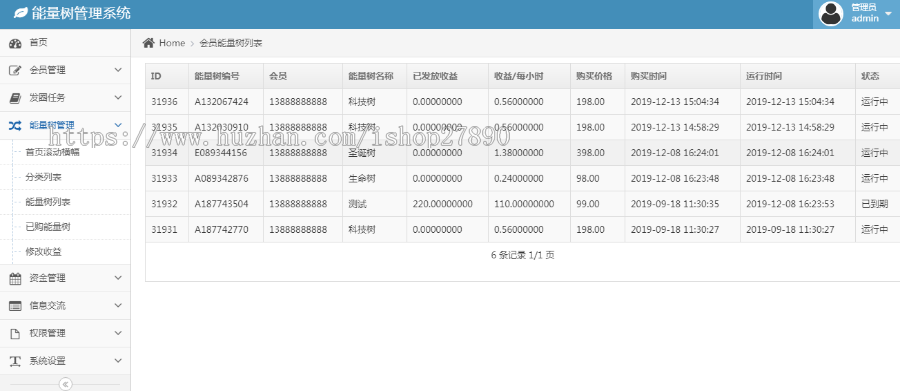Screen dimensions: 900x391
Task: Click the 圣诞树 tree name cell
Action: point(362,153)
